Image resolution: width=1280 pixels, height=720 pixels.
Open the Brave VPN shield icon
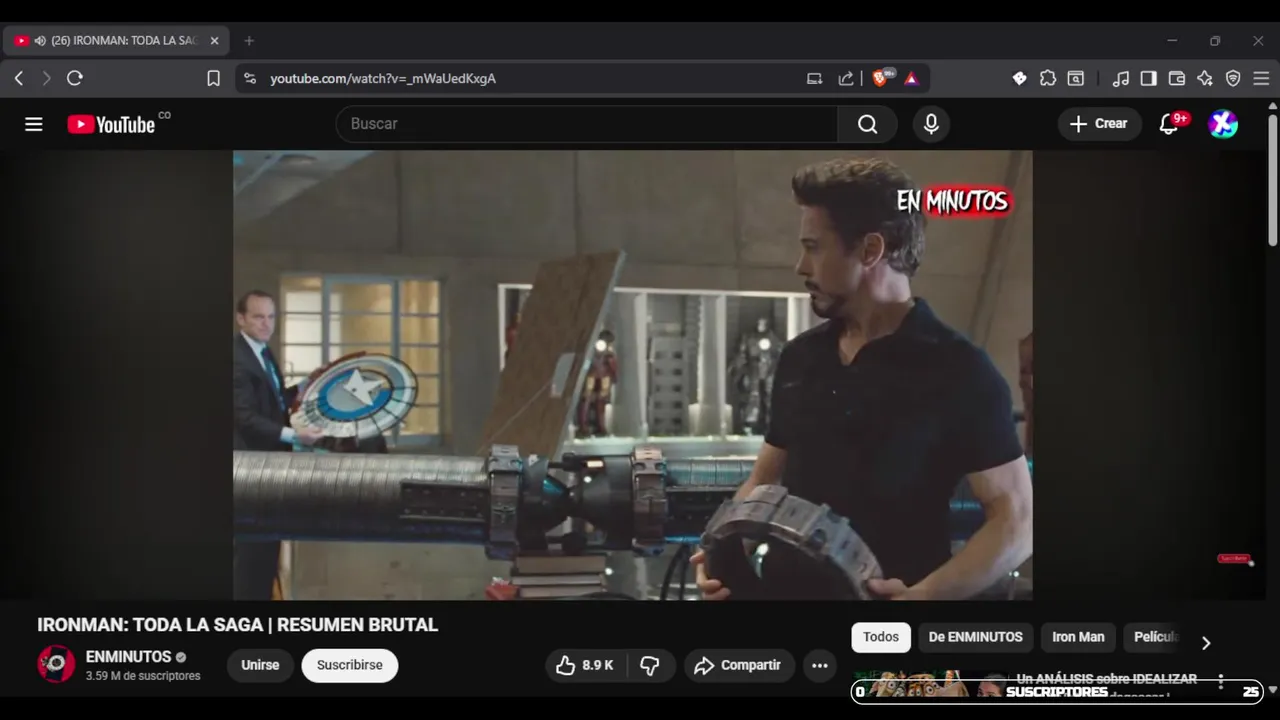pos(1233,78)
